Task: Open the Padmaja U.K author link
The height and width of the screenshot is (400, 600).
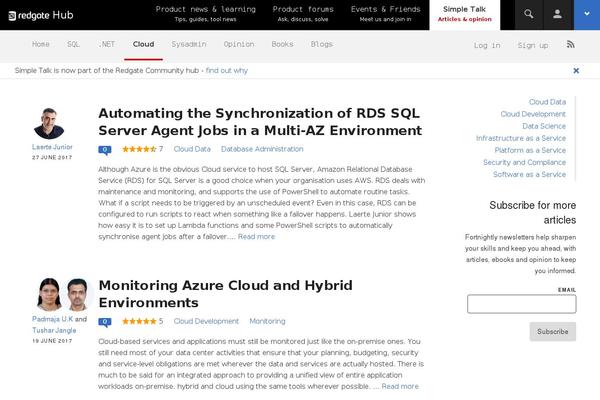Action: coord(52,319)
